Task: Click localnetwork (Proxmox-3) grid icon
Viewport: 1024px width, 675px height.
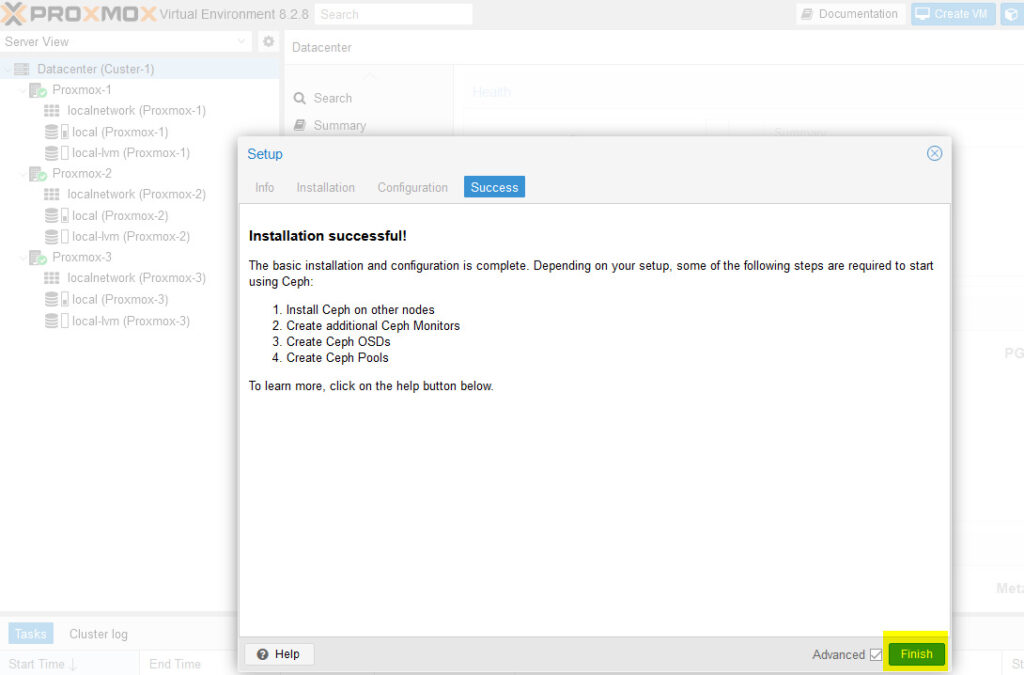Action: click(52, 278)
